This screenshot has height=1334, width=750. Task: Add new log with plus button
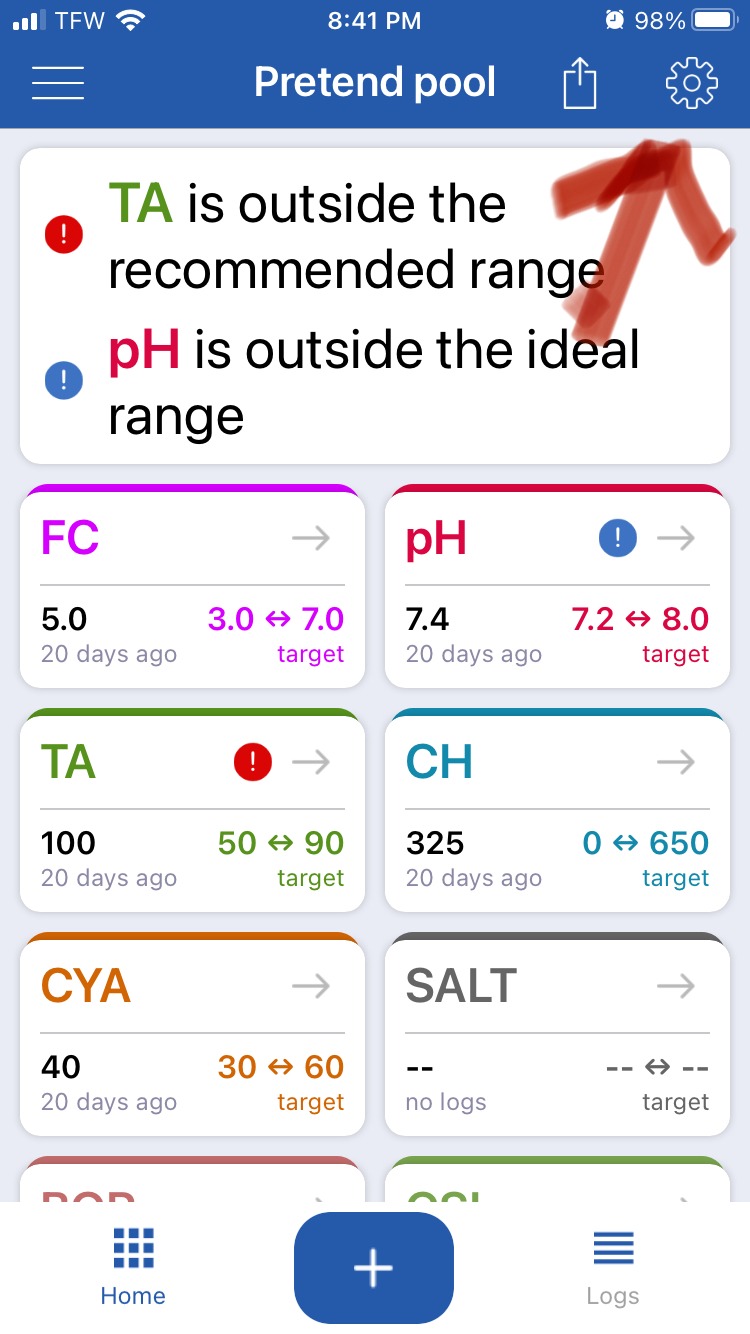point(374,1268)
